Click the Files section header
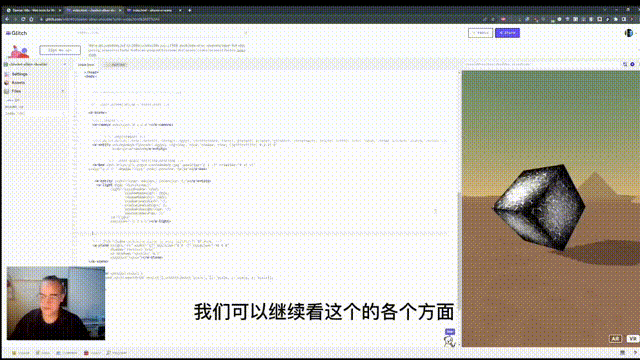Screen dimensions: 640x360 coord(16,91)
